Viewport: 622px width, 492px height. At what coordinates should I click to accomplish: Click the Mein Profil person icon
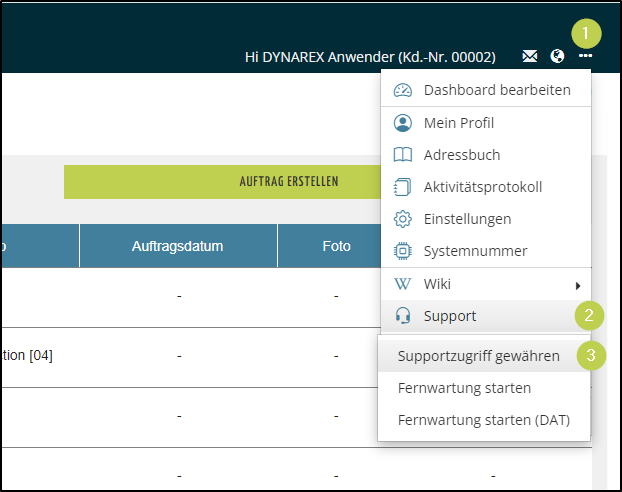click(x=403, y=123)
